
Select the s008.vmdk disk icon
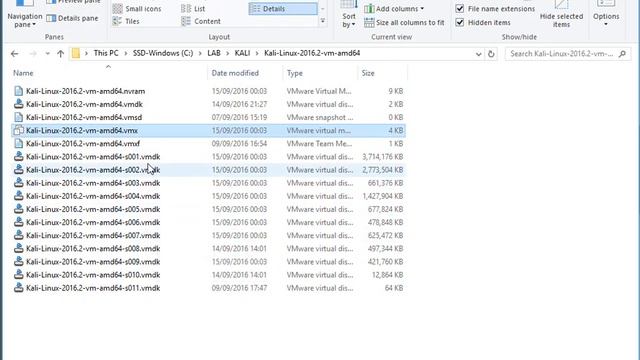click(x=18, y=249)
